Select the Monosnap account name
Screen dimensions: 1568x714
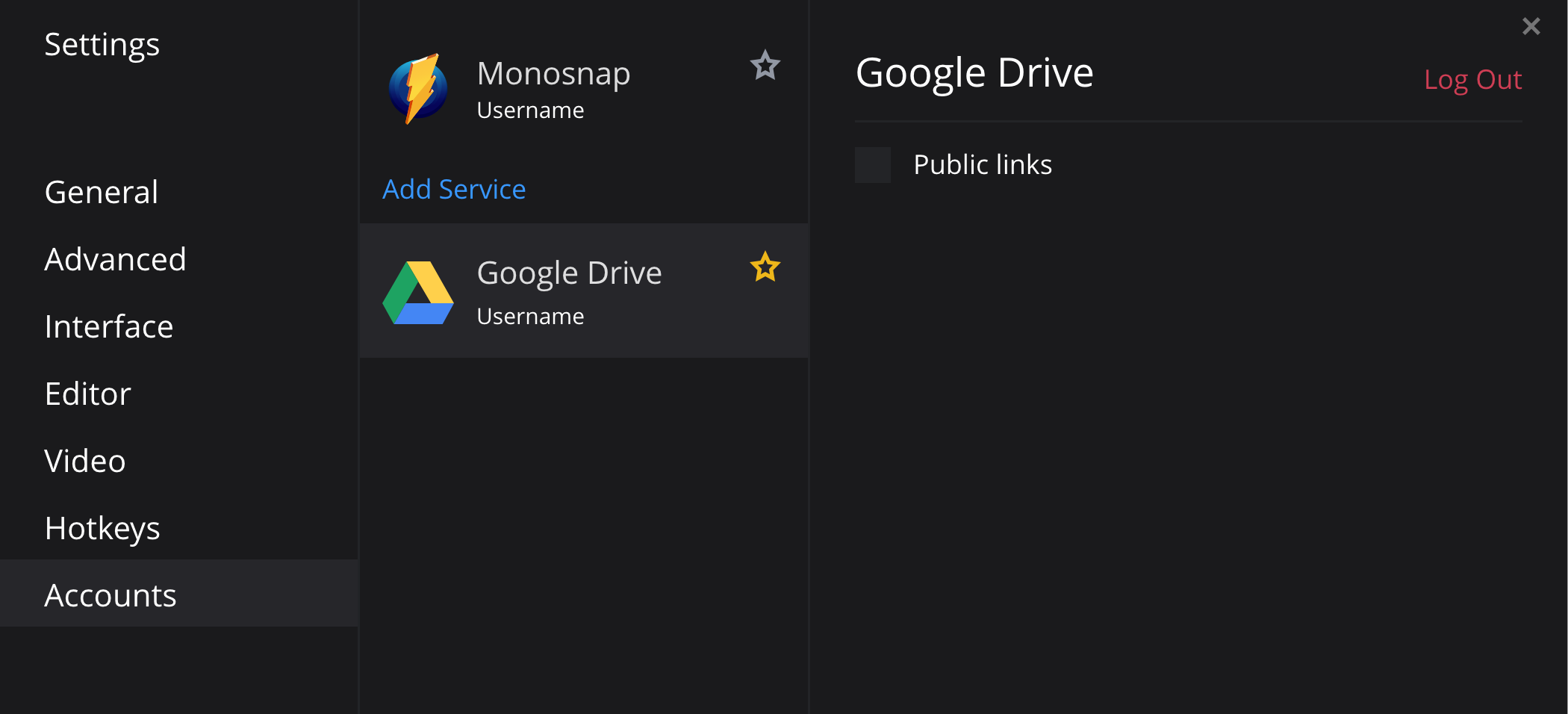click(554, 74)
